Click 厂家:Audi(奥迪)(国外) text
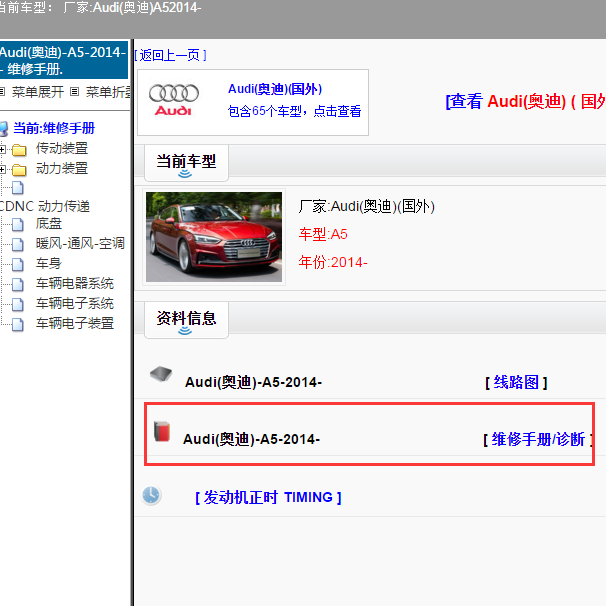Screen dimensions: 606x606 tap(367, 206)
